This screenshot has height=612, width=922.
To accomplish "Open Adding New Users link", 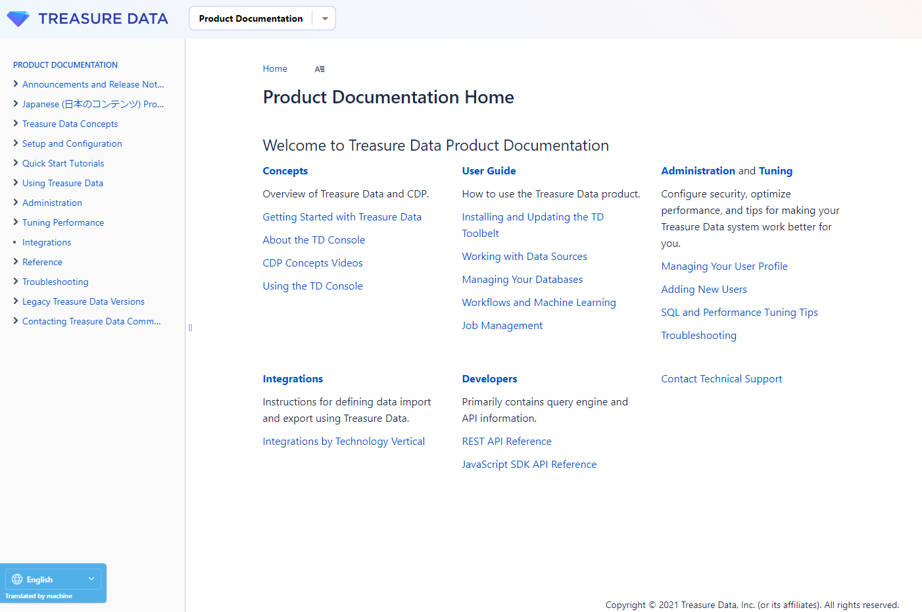I will point(704,289).
